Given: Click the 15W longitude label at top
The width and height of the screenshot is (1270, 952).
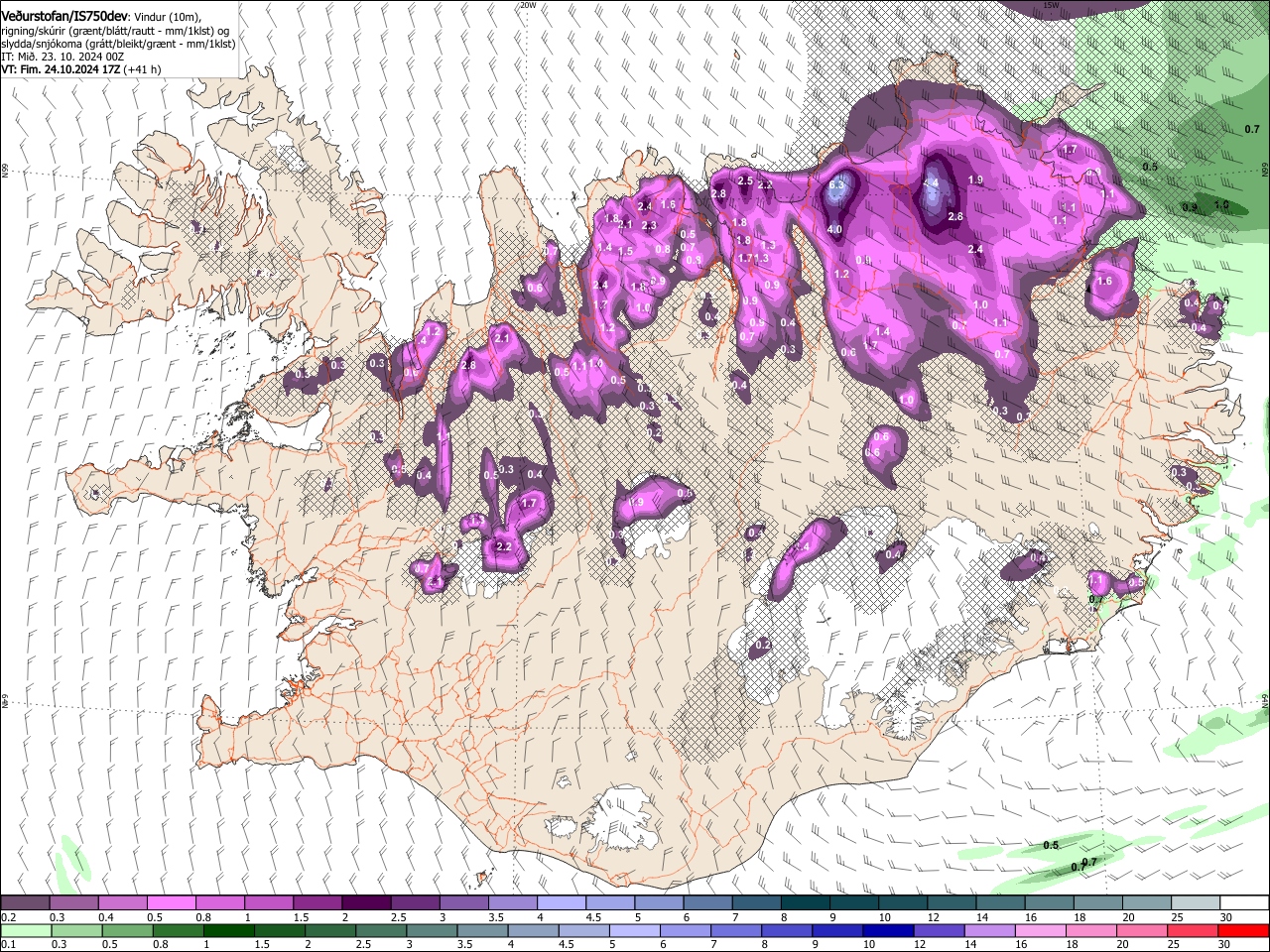Looking at the screenshot, I should point(1052,5).
